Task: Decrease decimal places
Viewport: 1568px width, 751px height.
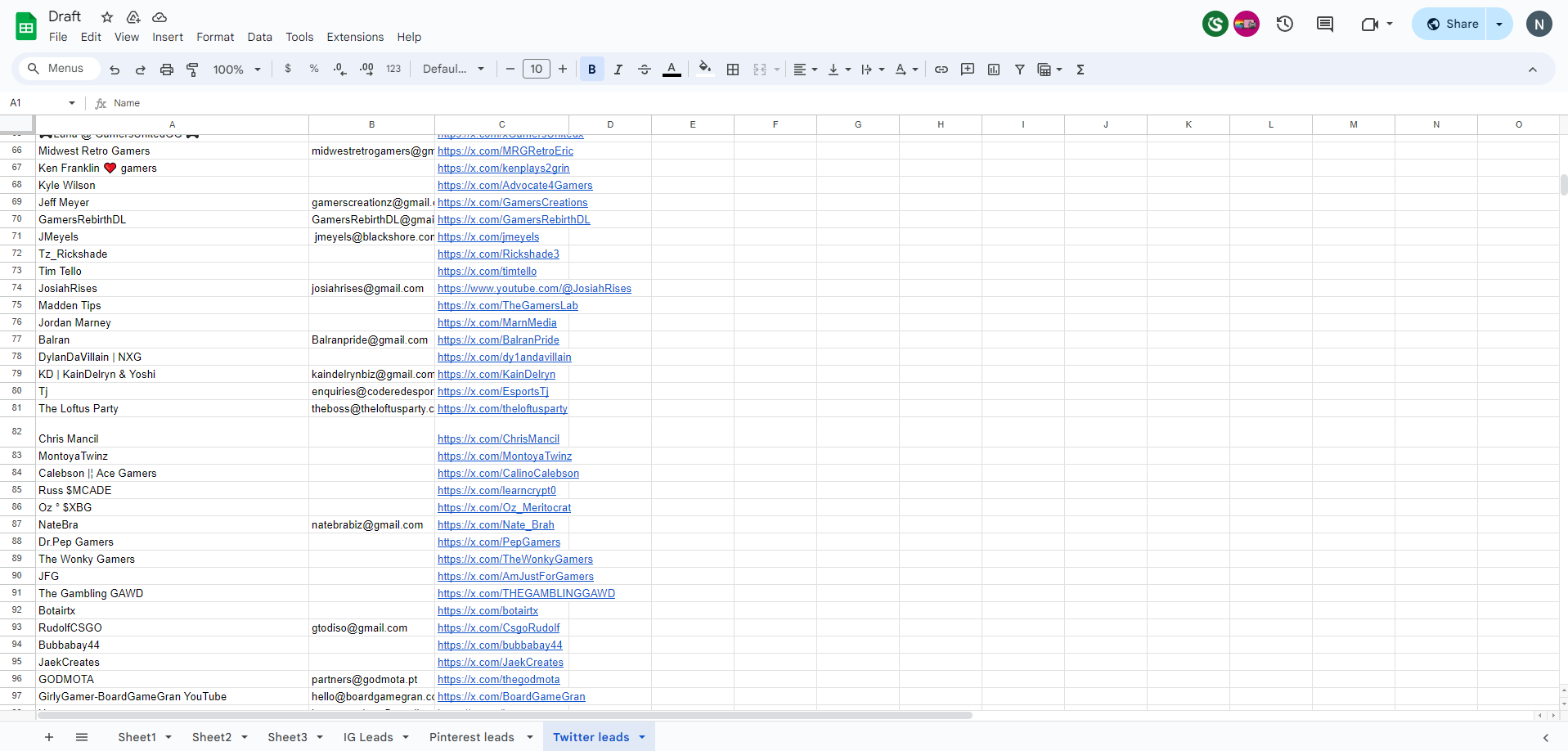Action: [x=340, y=70]
